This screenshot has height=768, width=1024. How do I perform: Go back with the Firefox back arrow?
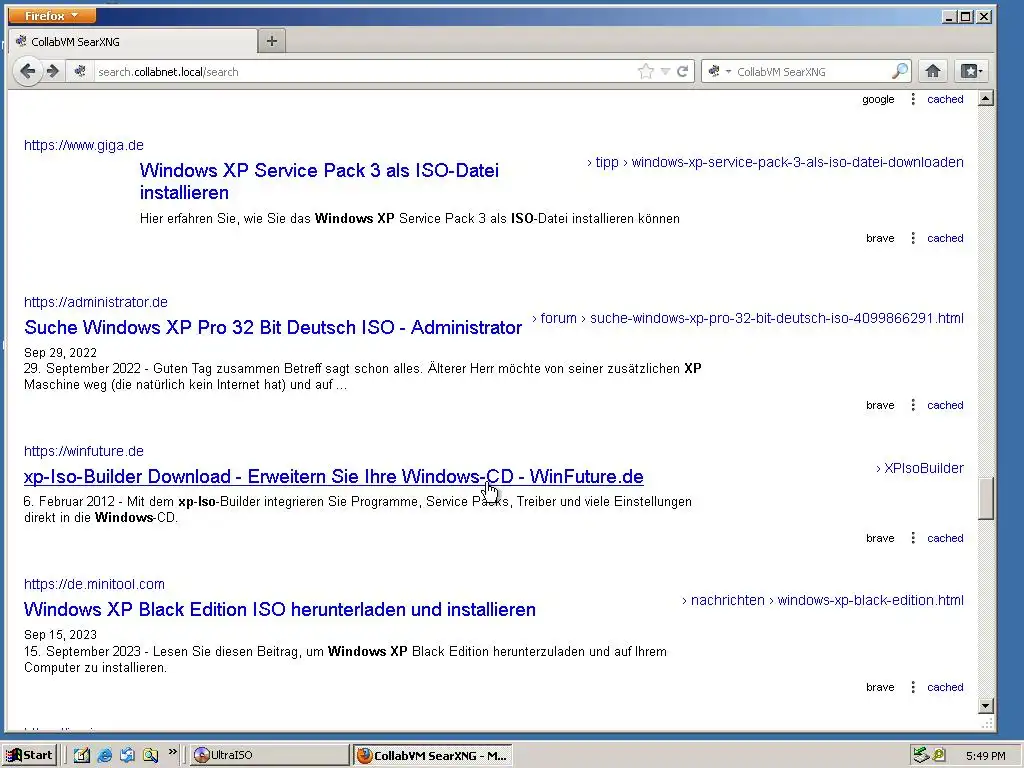pyautogui.click(x=27, y=71)
